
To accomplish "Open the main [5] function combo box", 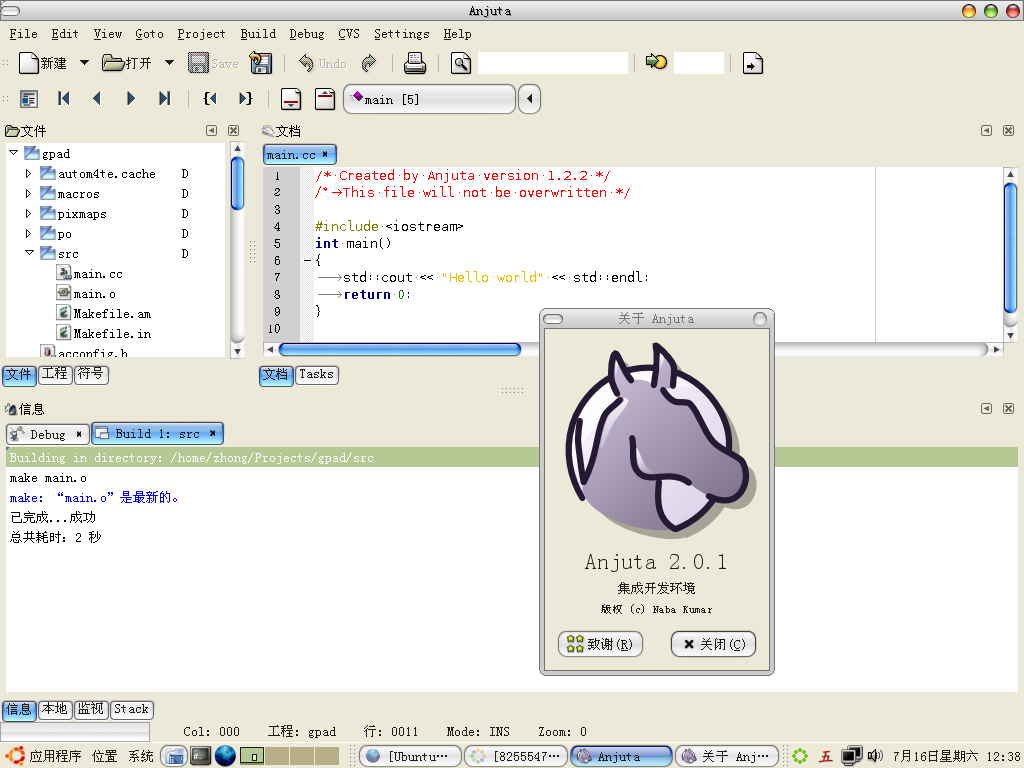I will click(429, 99).
